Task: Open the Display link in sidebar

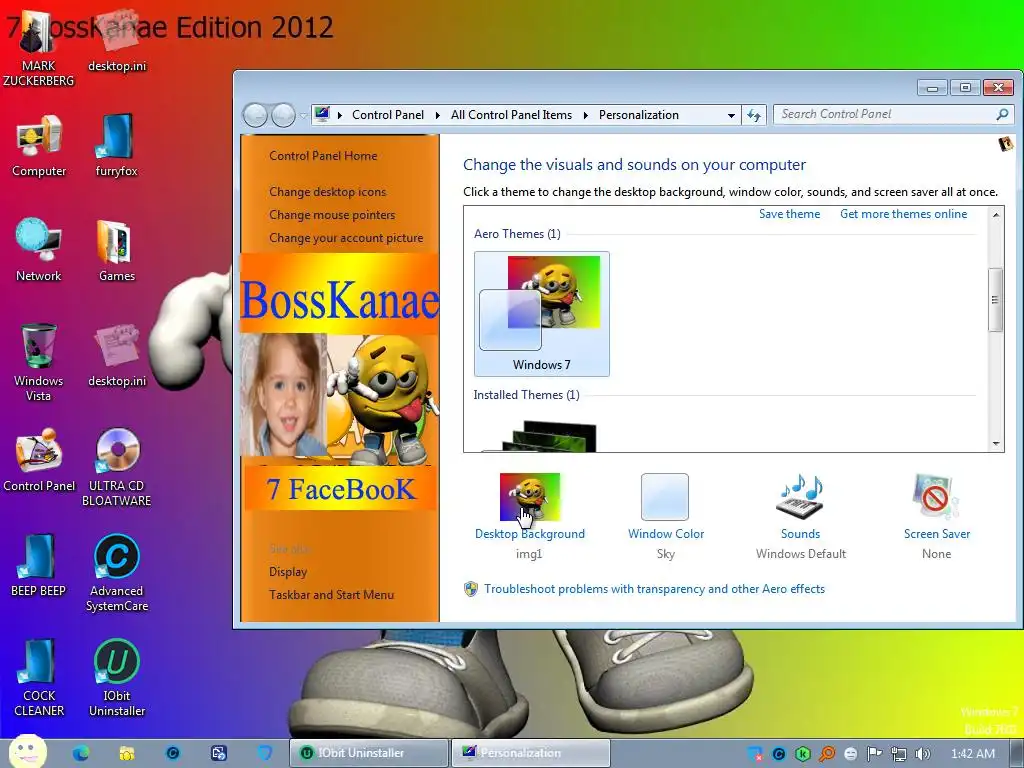Action: pyautogui.click(x=288, y=572)
